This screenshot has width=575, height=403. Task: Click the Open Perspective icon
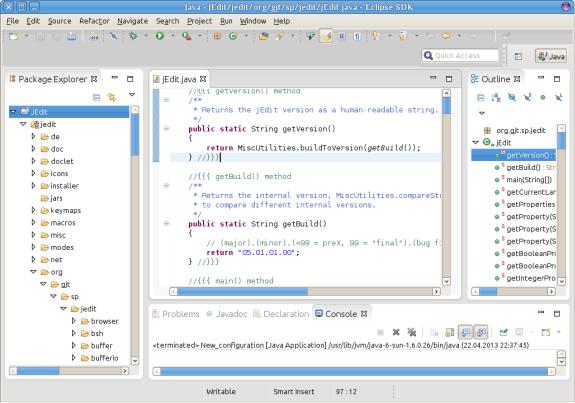tap(518, 56)
